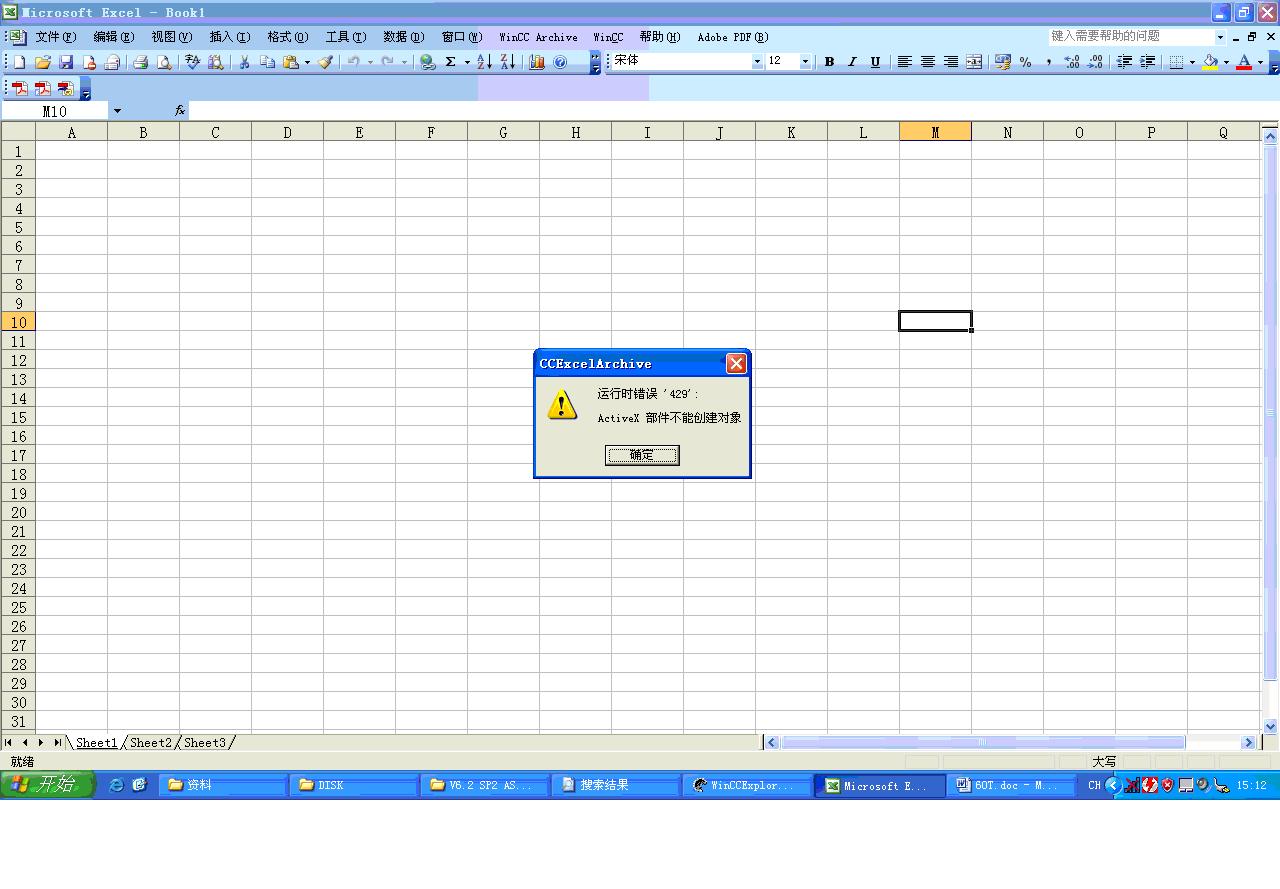Switch to the Sheet2 tab
Viewport: 1280px width, 889px height.
click(151, 743)
